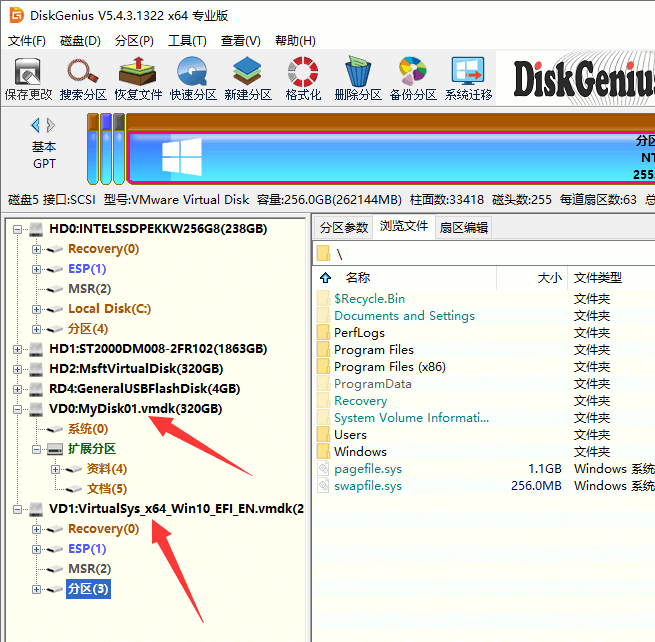Screen dimensions: 655x642
Task: Select the VD0:MyDisk01.vmdk(320GB) disk
Action: coord(135,409)
